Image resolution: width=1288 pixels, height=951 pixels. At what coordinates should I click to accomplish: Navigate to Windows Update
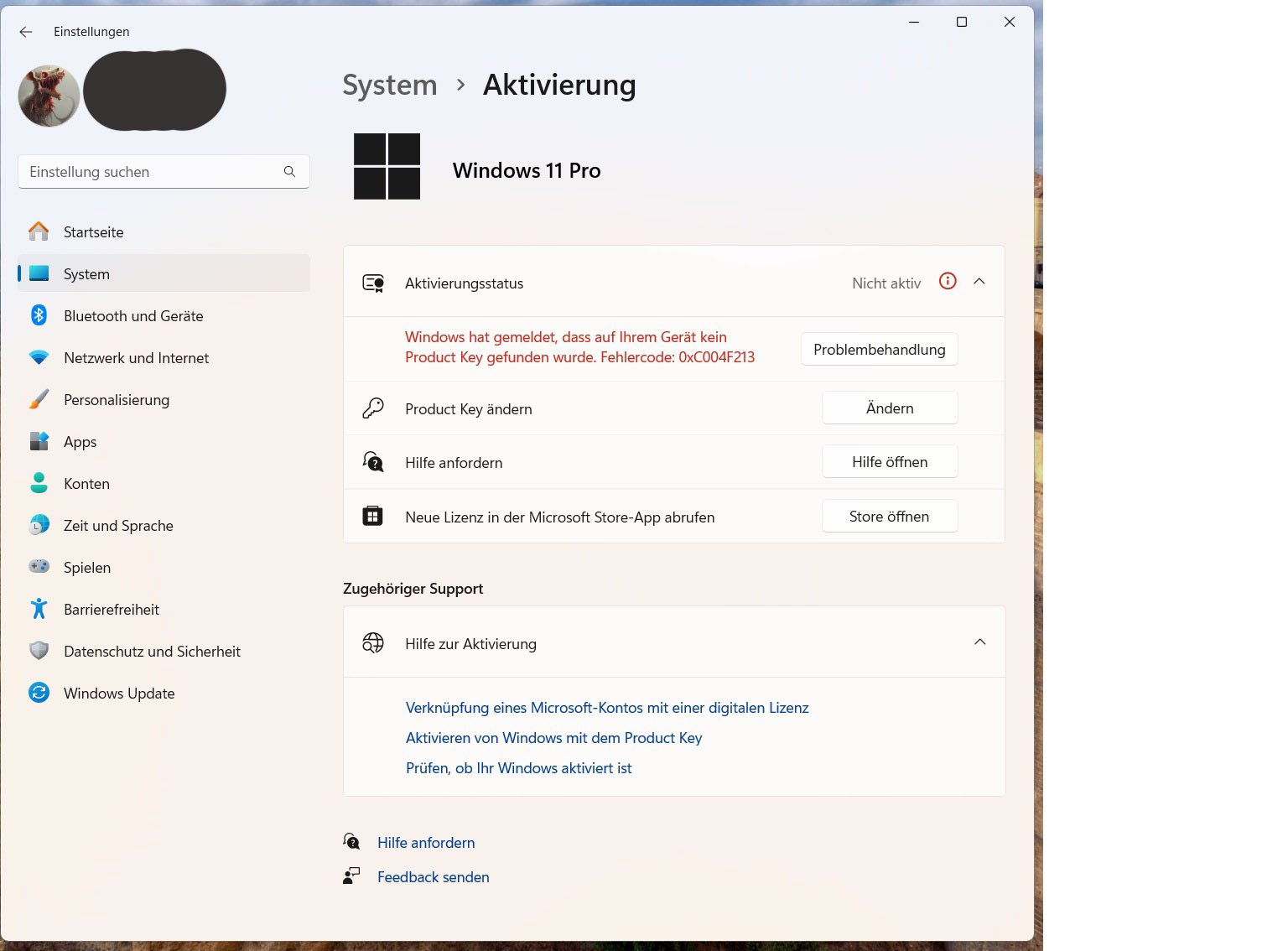[164, 694]
